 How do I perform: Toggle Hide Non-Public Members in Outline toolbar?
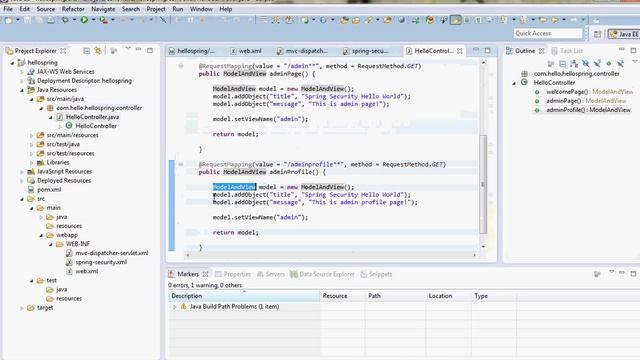coord(609,64)
